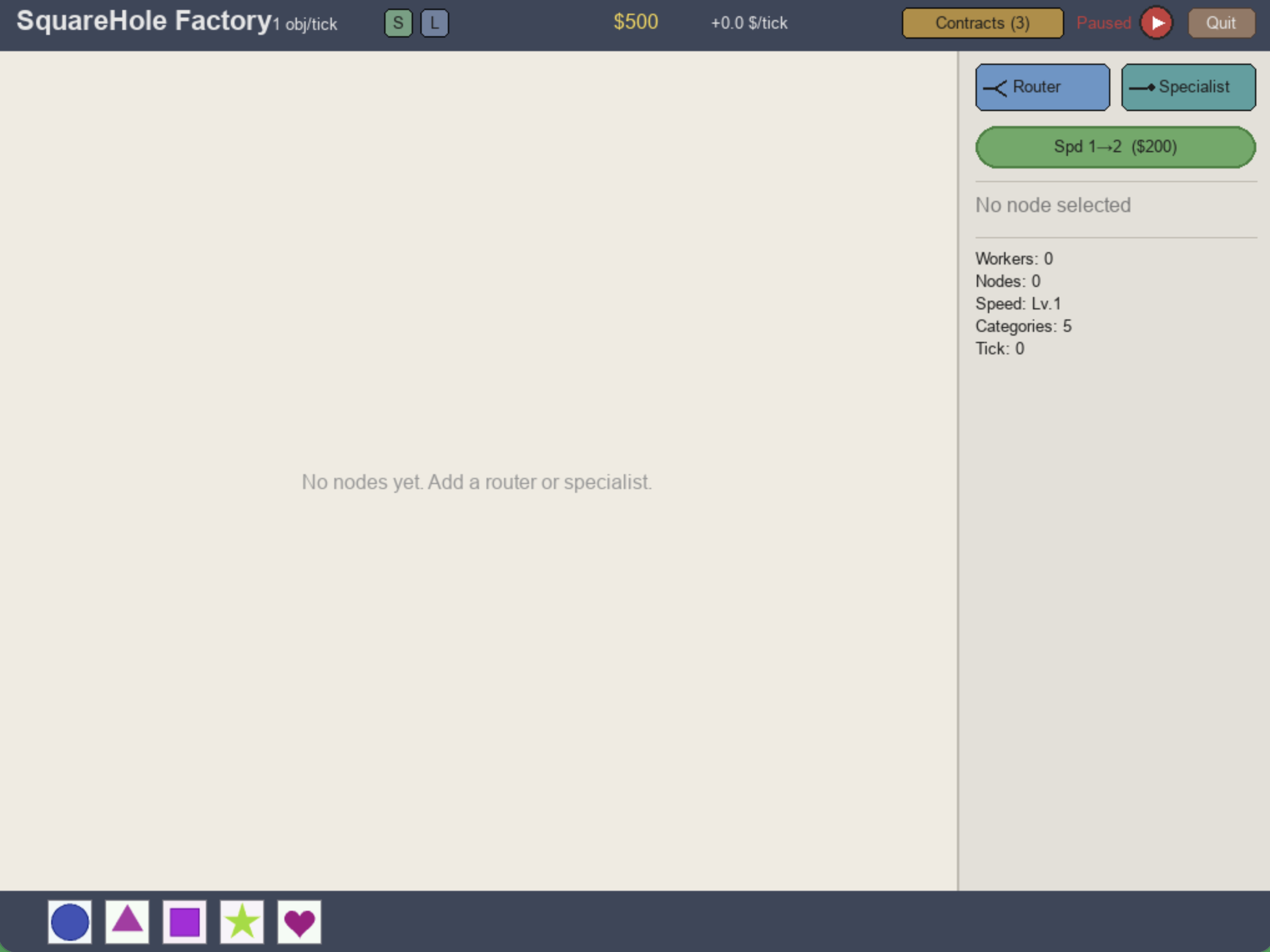The height and width of the screenshot is (952, 1270).
Task: Click the Paused status label
Action: [x=1103, y=23]
